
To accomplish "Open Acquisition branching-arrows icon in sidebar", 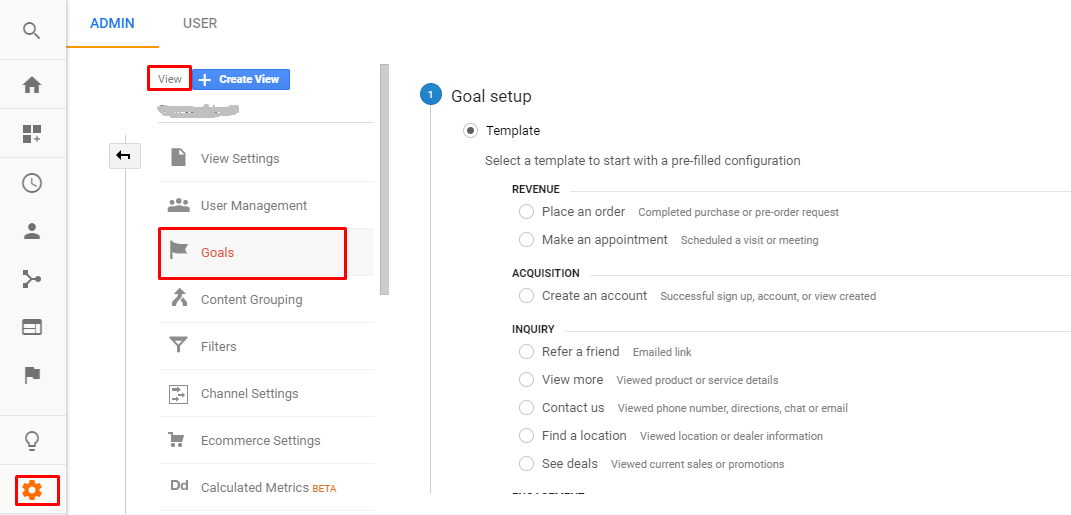I will (x=32, y=279).
